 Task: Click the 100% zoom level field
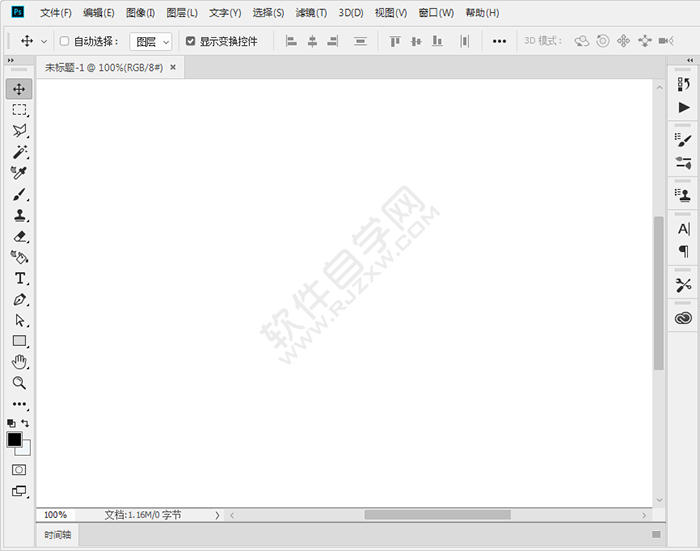click(55, 515)
